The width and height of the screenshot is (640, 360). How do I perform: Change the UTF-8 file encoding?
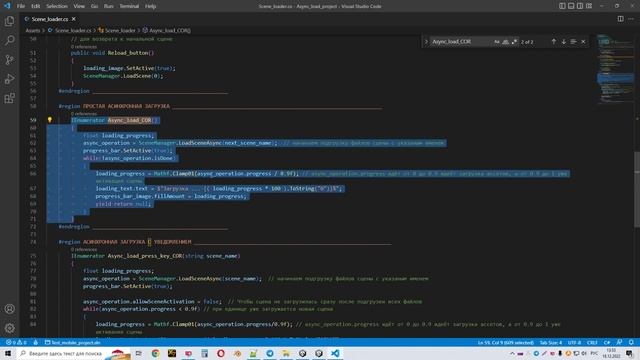pos(574,342)
